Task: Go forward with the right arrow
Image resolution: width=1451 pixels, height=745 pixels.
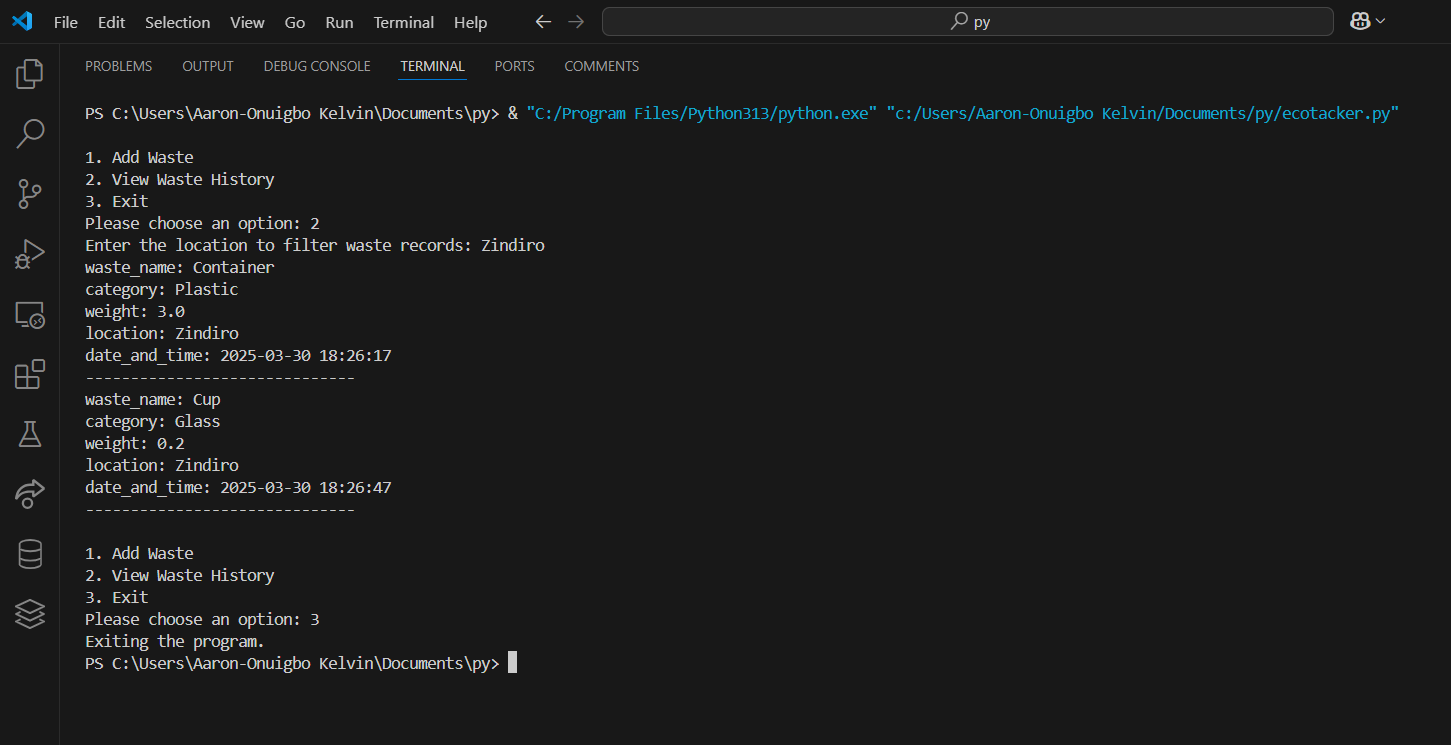Action: (575, 22)
